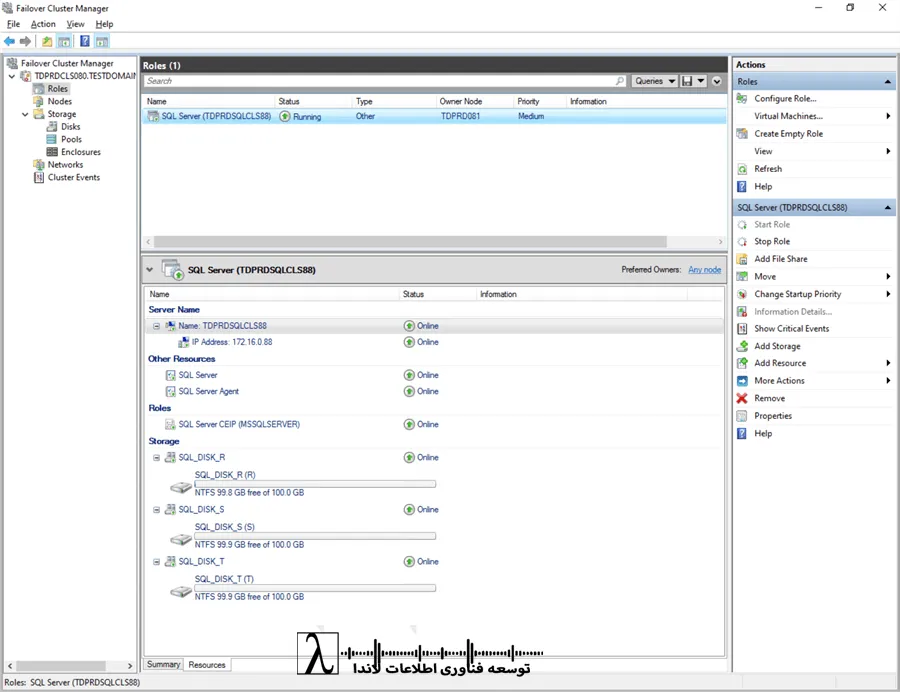Open the Queries dropdown
900x692 pixels.
(654, 81)
